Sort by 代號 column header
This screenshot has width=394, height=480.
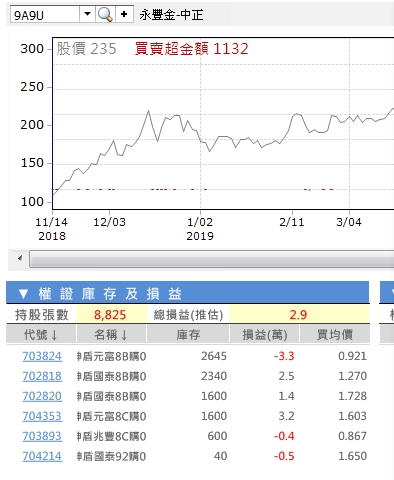click(x=41, y=335)
